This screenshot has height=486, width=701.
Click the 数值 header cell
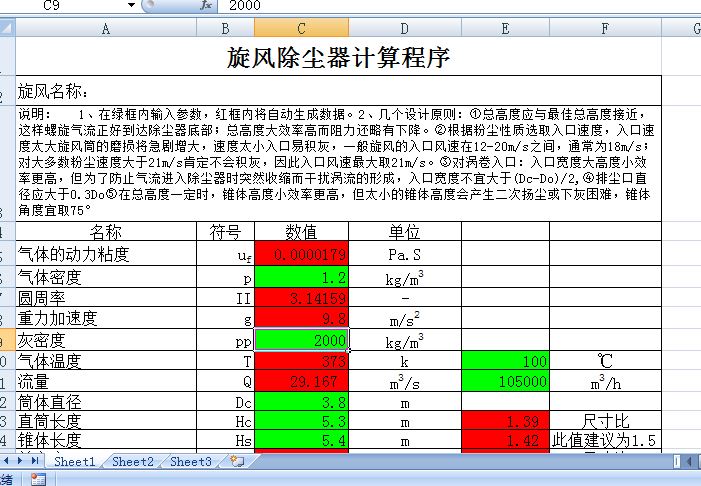(301, 231)
